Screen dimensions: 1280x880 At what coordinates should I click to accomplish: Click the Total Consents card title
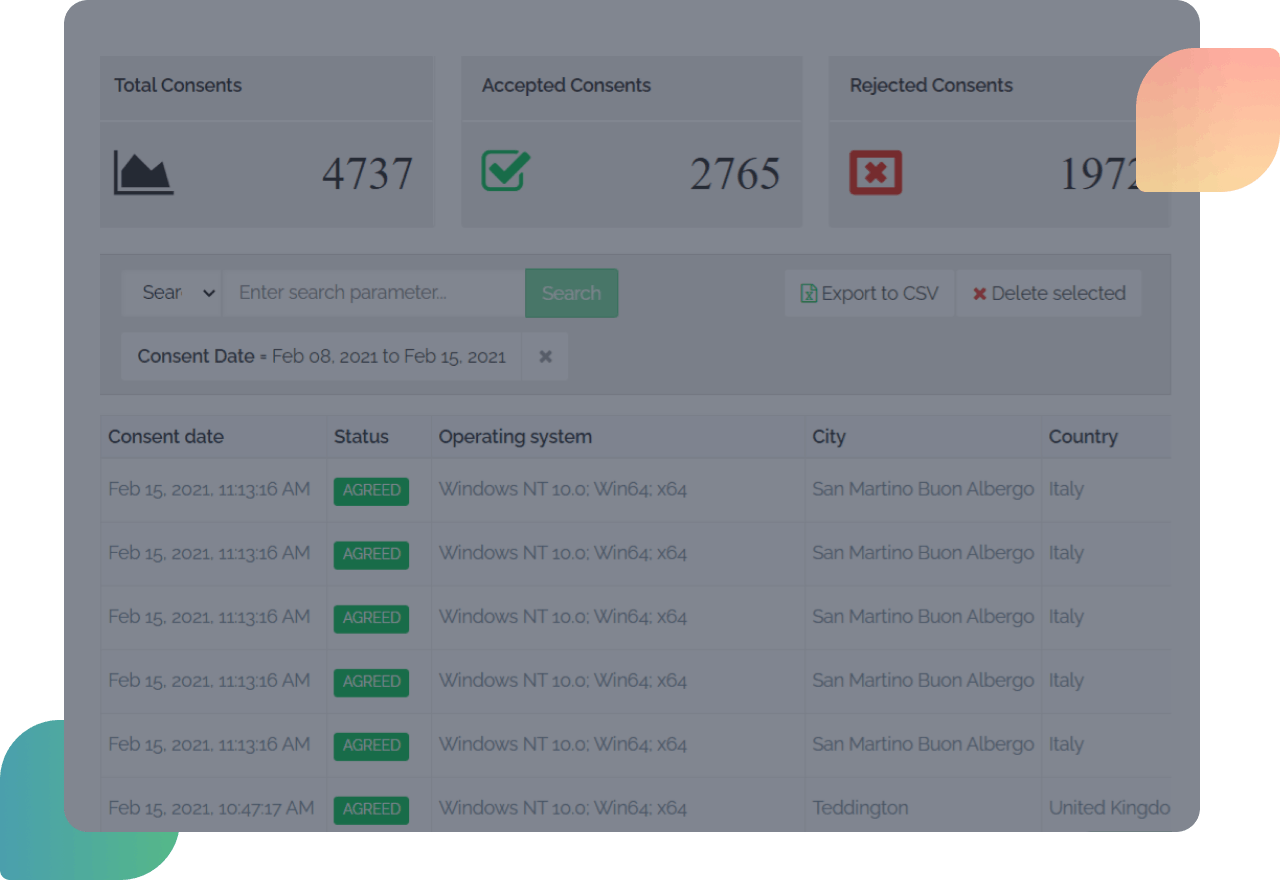point(178,85)
